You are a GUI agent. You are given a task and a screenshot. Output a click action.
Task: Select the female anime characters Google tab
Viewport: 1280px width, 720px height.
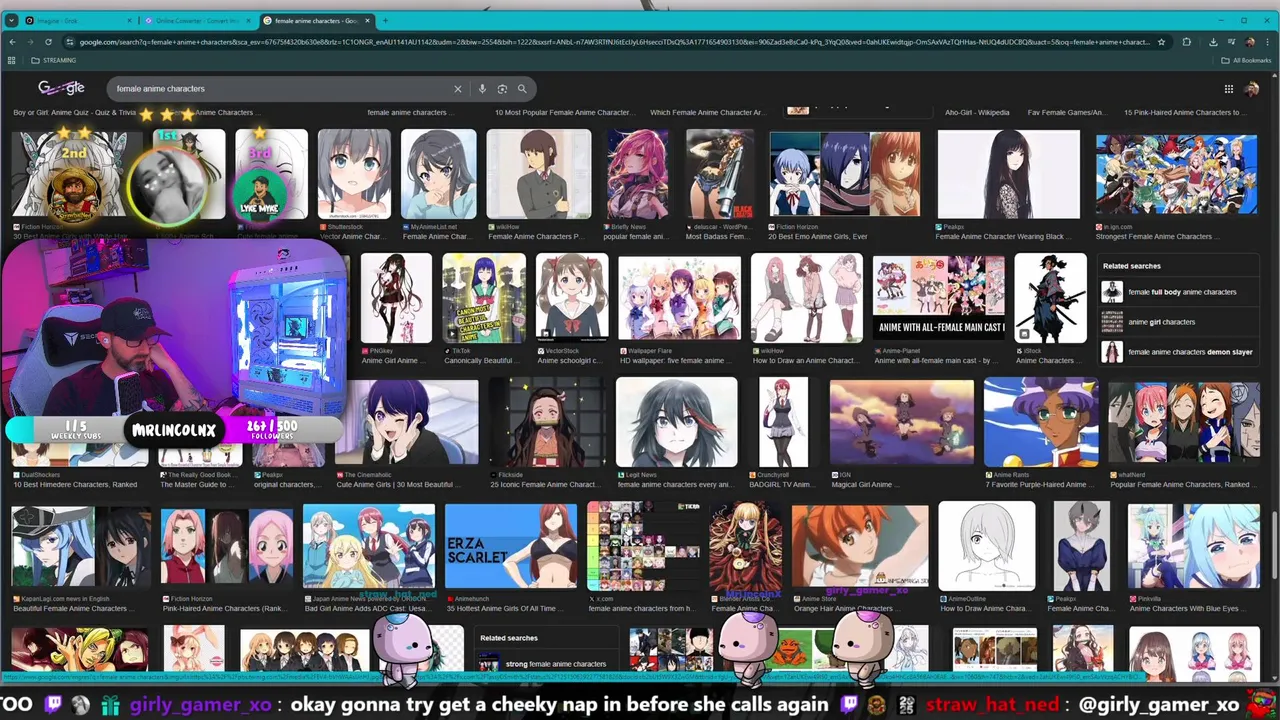coord(316,20)
